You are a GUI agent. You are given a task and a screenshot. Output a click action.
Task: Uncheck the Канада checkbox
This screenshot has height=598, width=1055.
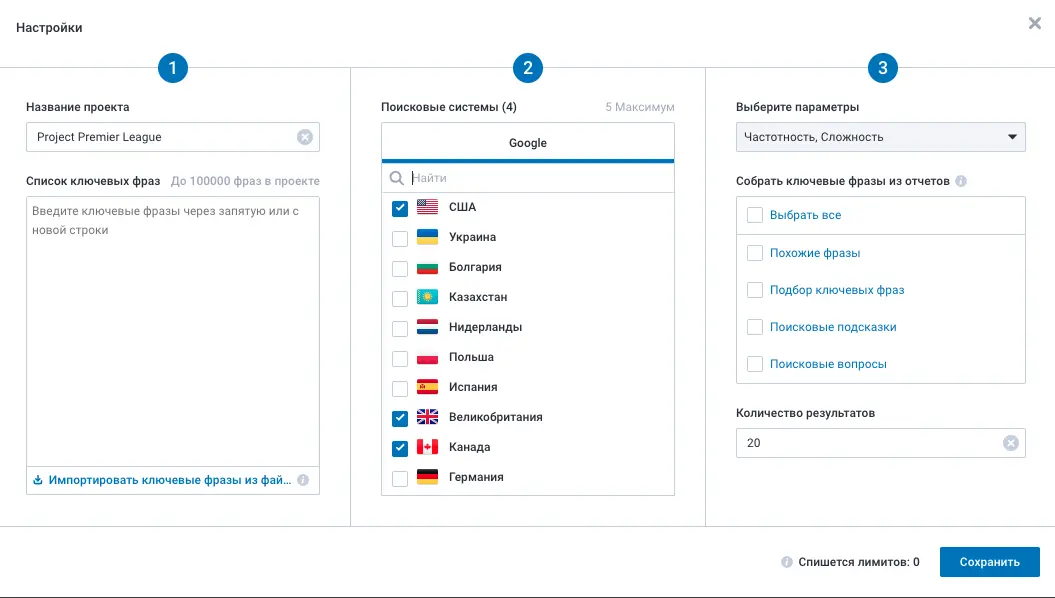click(x=399, y=447)
